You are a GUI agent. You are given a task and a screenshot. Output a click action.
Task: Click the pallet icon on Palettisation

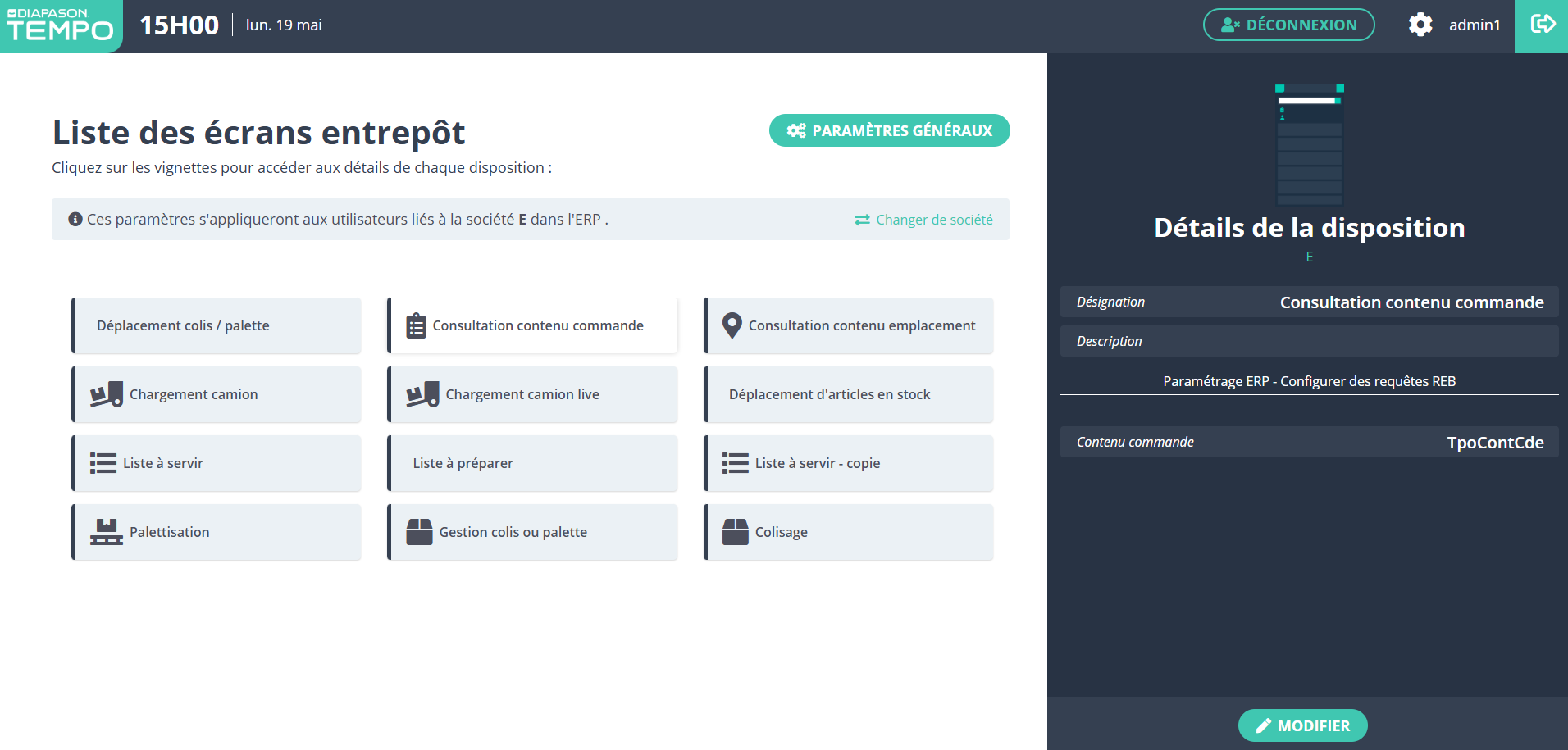tap(107, 532)
